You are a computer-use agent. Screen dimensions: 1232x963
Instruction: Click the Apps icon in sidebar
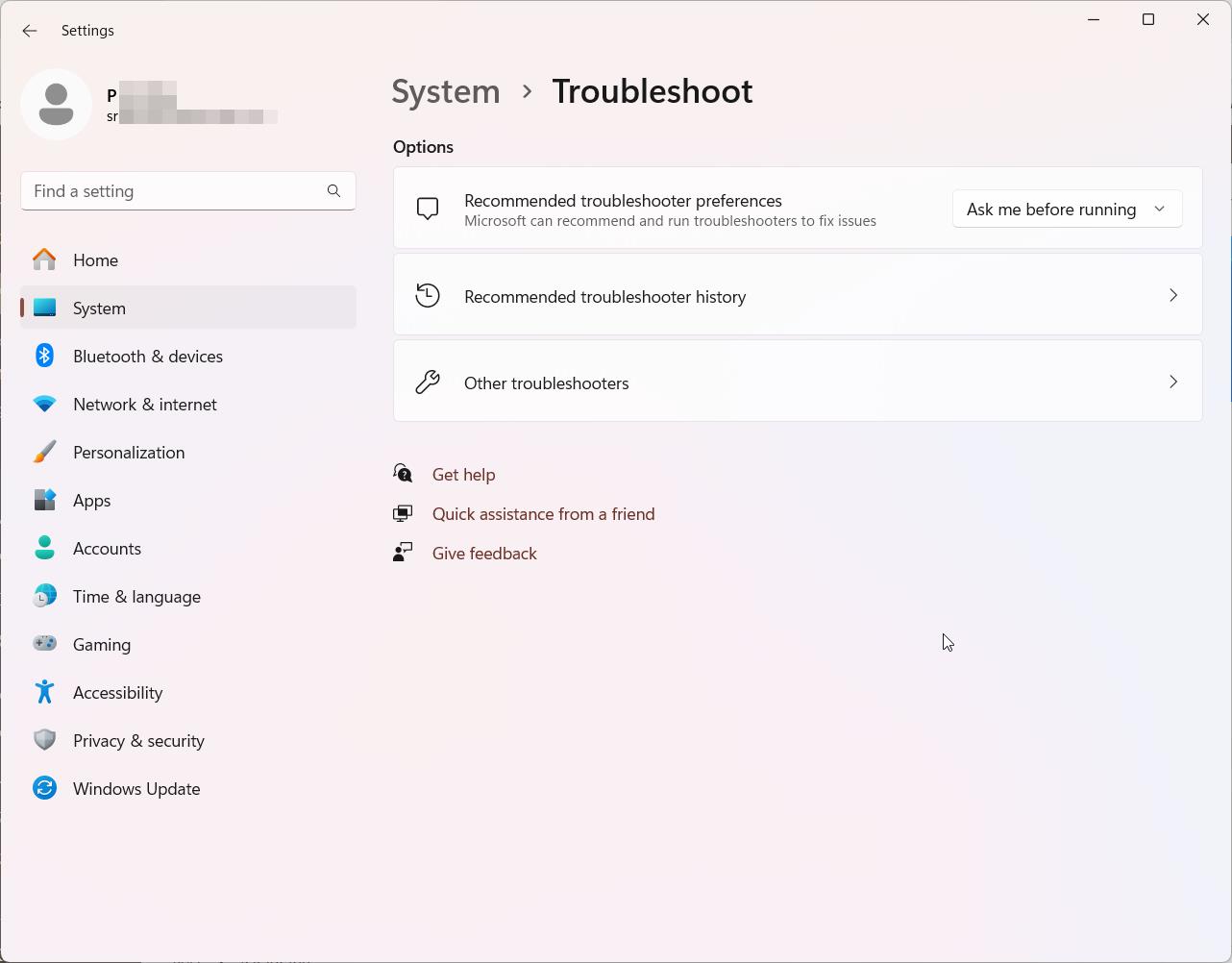click(x=44, y=500)
